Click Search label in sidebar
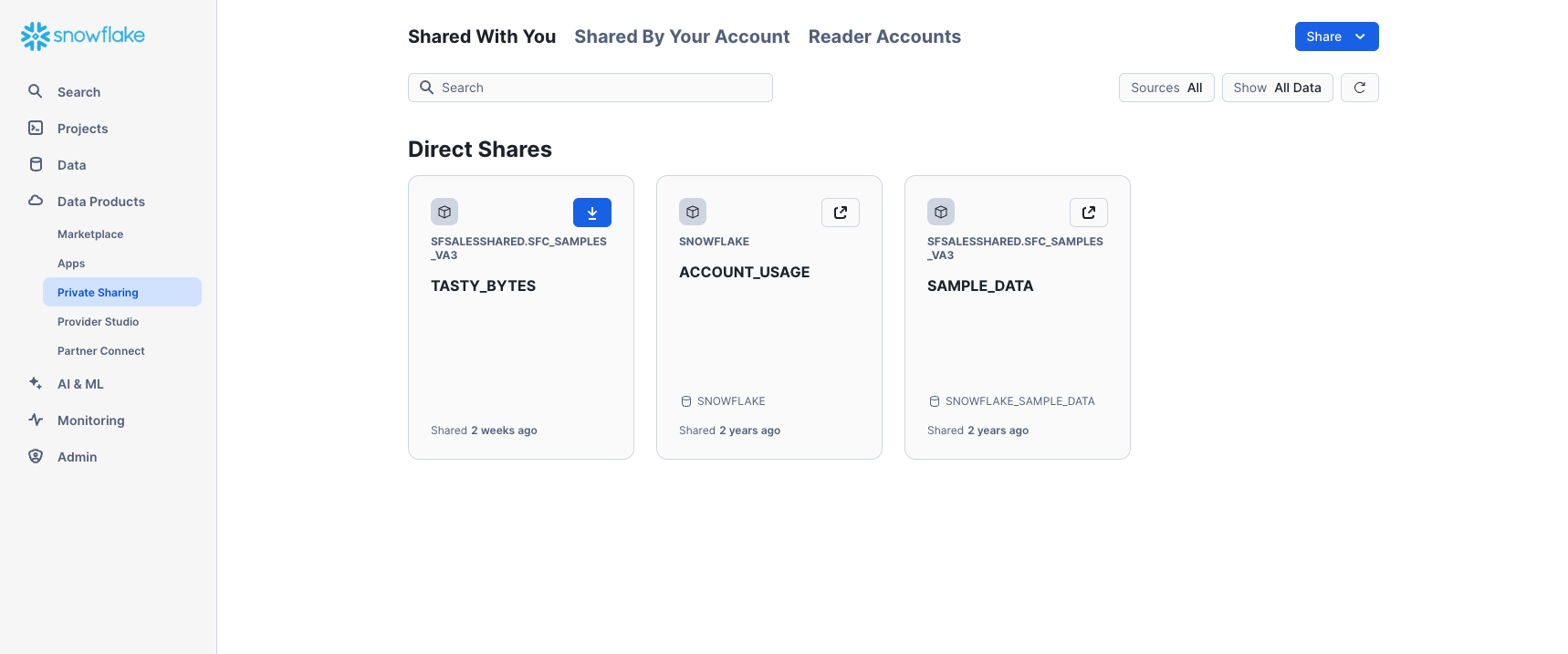 (x=79, y=92)
